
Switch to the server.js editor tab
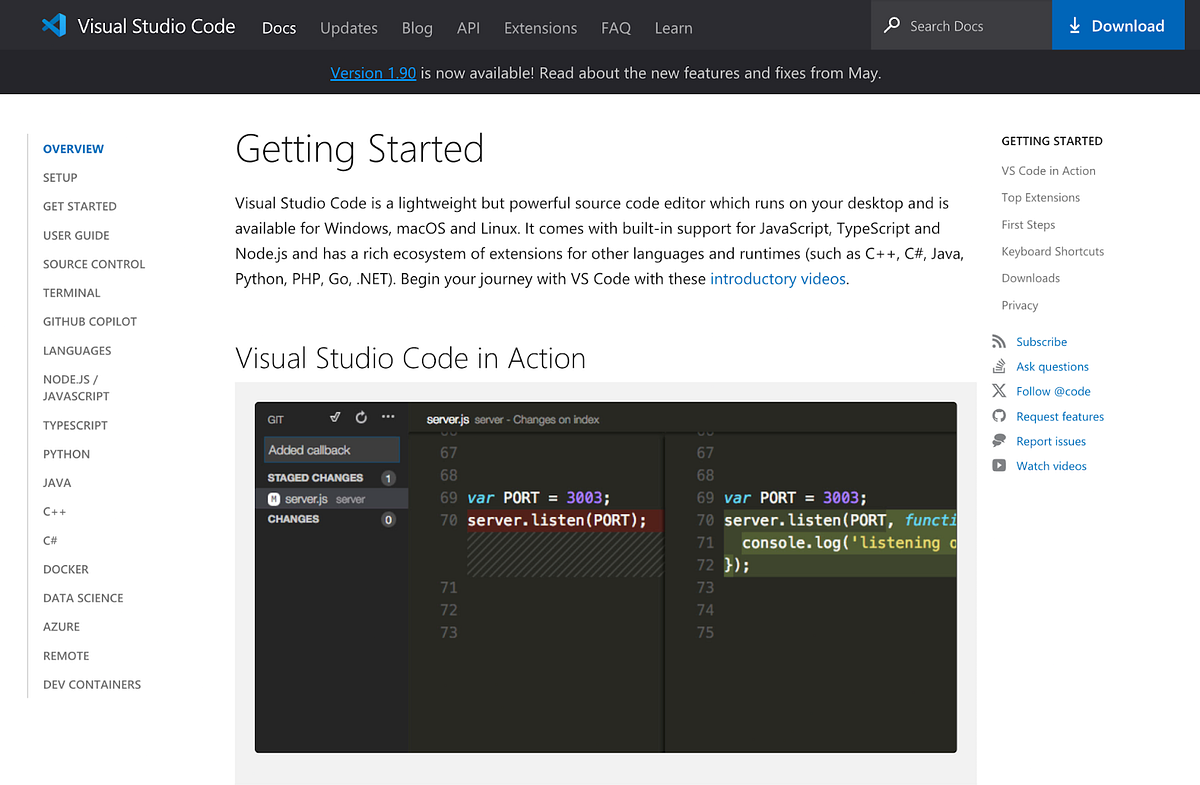pyautogui.click(x=446, y=419)
